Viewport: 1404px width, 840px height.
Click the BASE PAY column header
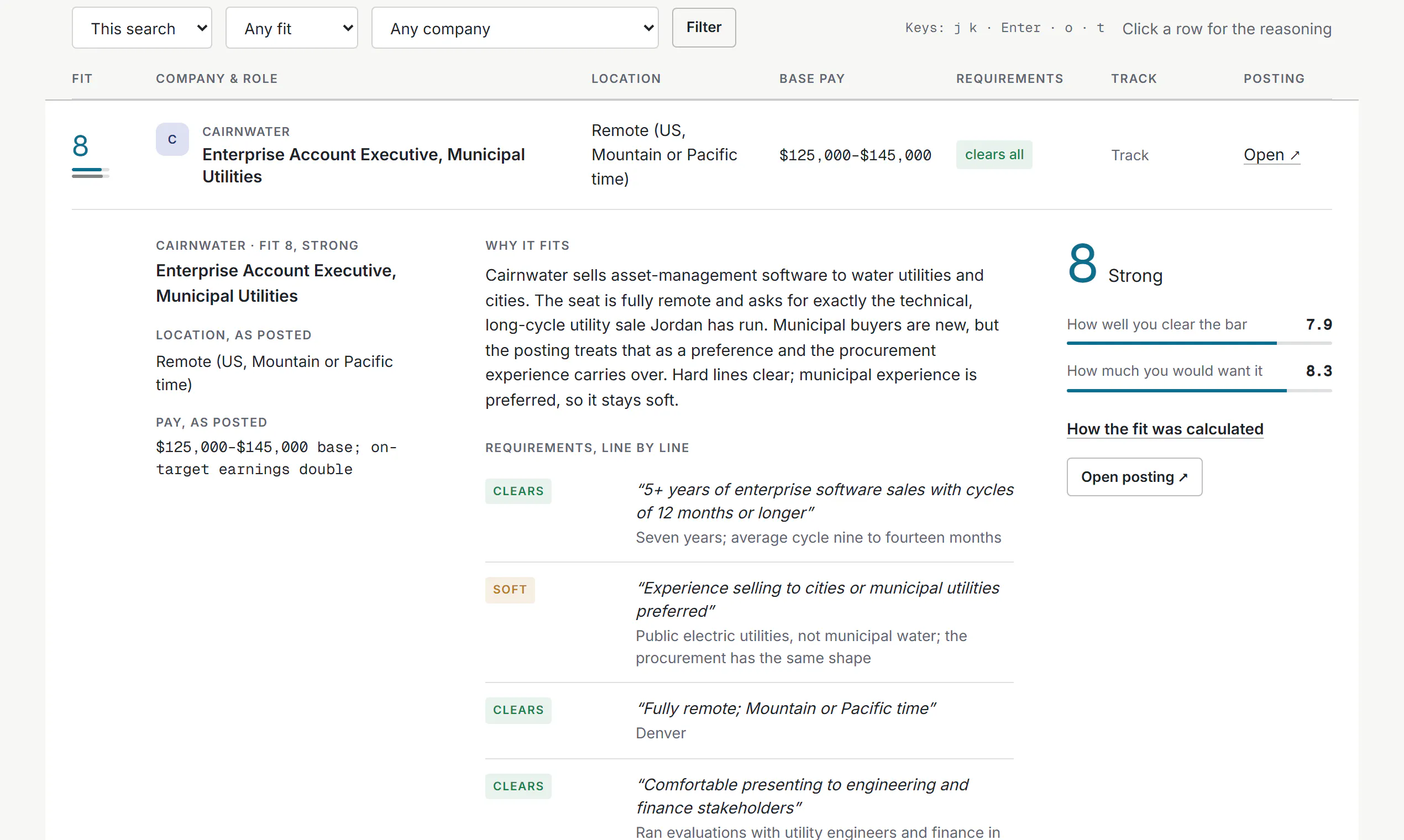click(x=812, y=78)
